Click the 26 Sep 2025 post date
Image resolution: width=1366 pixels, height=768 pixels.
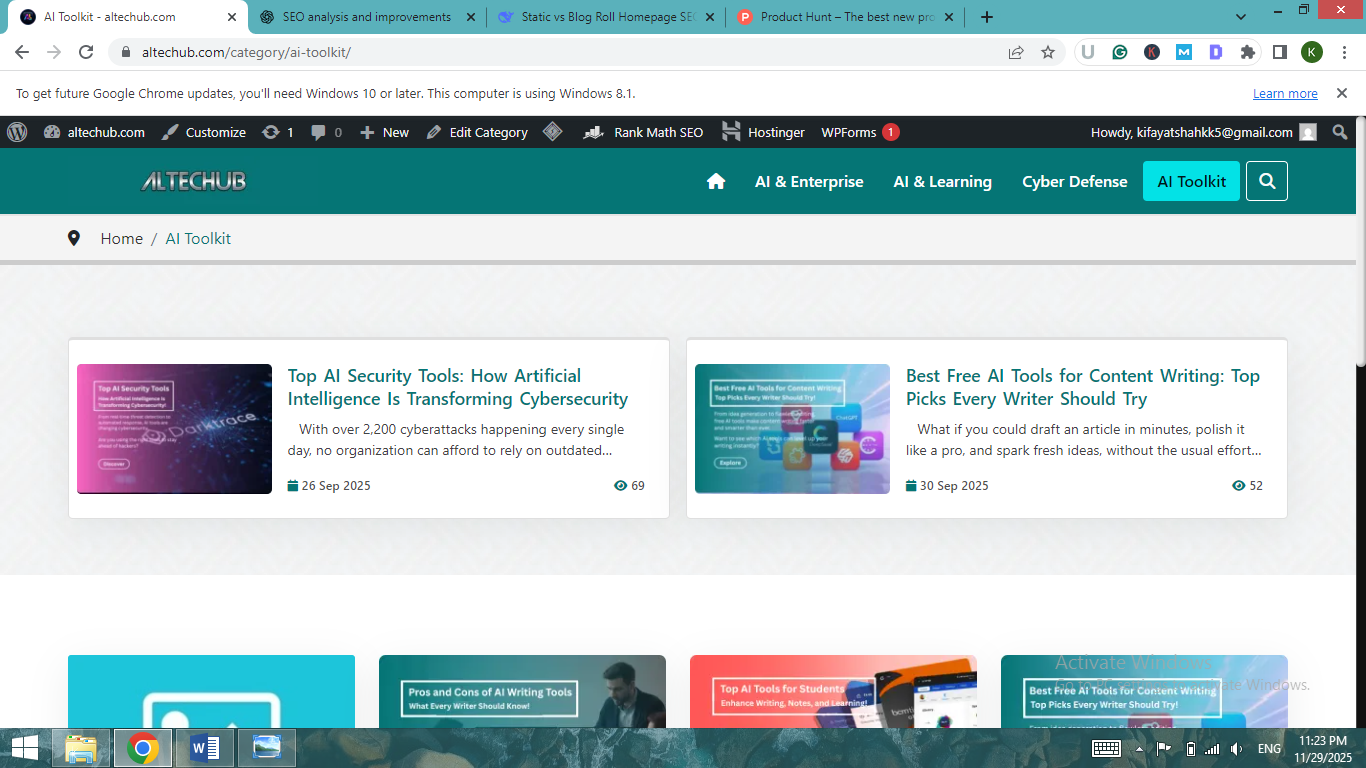tap(329, 486)
